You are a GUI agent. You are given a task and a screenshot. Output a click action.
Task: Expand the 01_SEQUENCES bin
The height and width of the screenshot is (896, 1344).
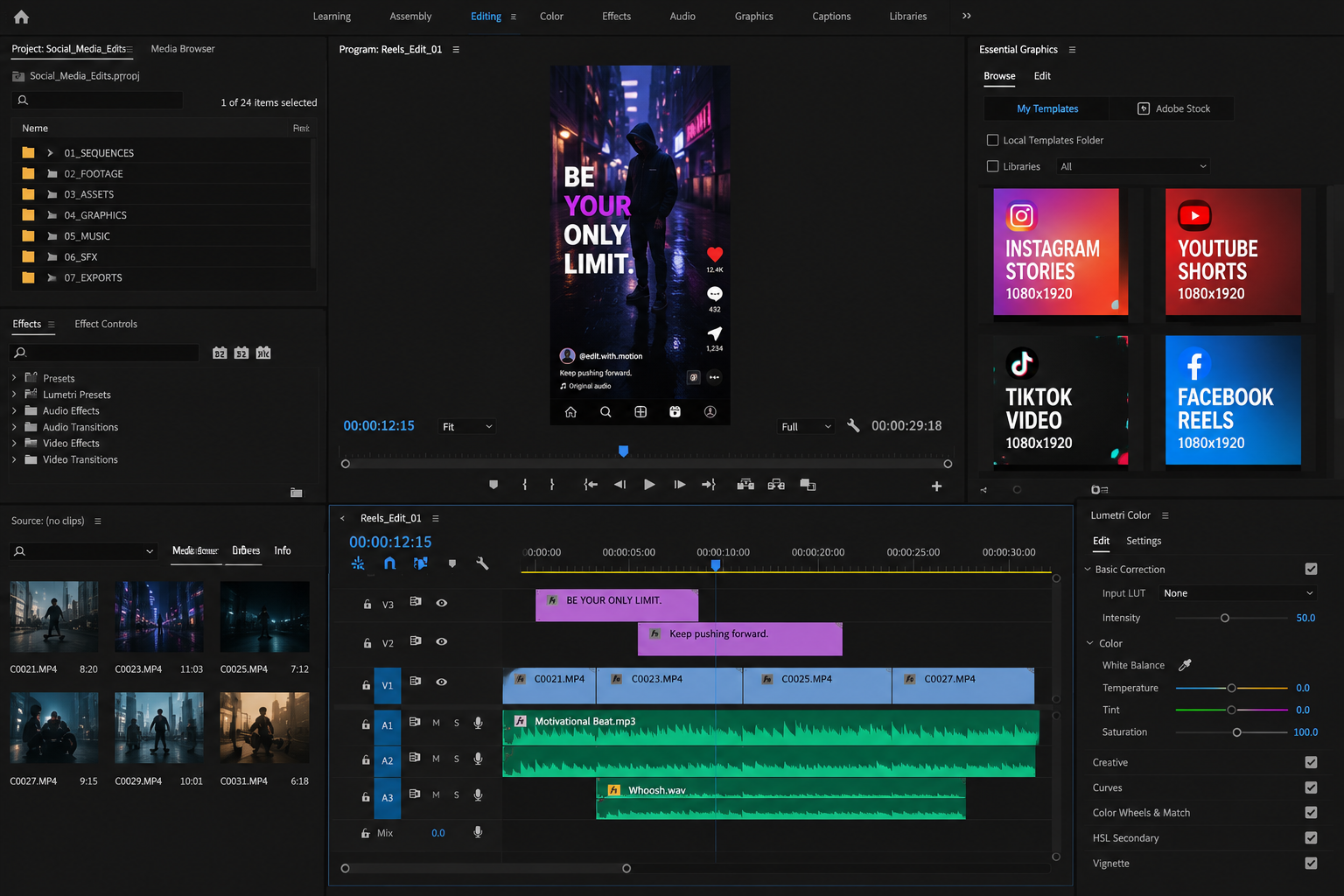pyautogui.click(x=50, y=153)
